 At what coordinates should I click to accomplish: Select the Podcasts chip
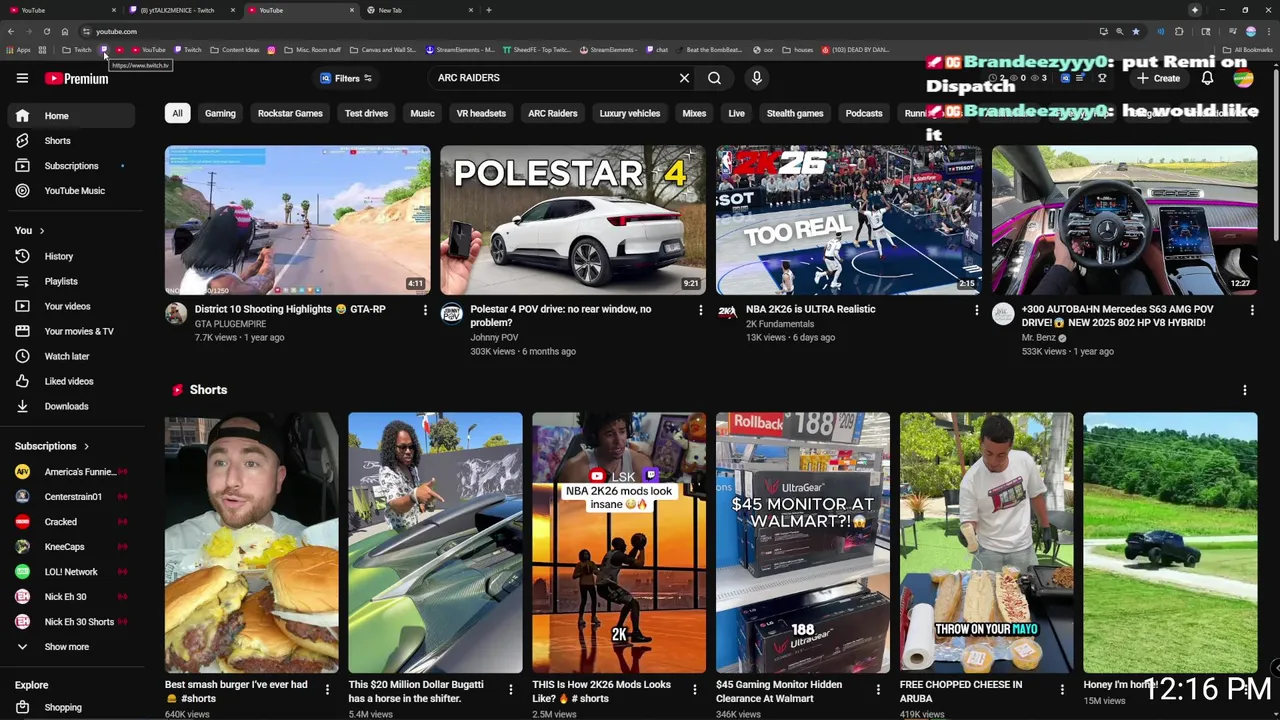[864, 113]
